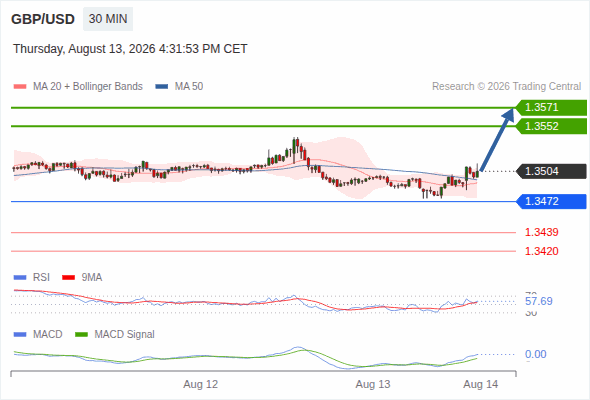Screen dimensions: 590x400
Task: Click the 1.3420 support level label
Action: click(542, 251)
